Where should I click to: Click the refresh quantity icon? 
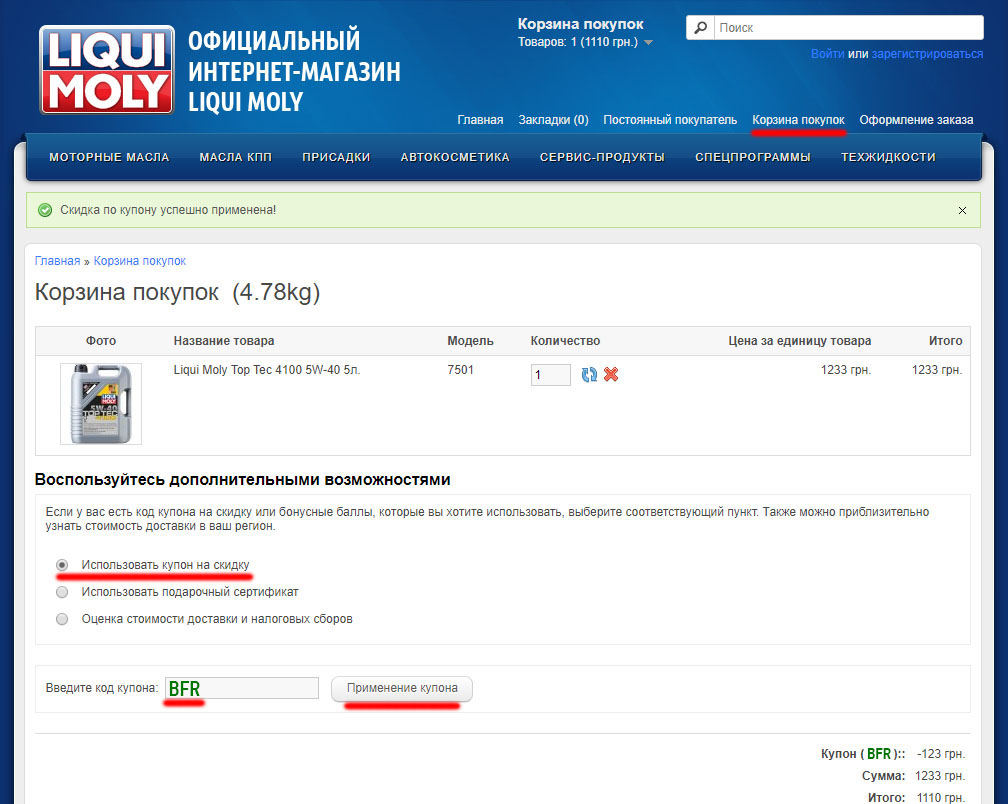coord(589,375)
